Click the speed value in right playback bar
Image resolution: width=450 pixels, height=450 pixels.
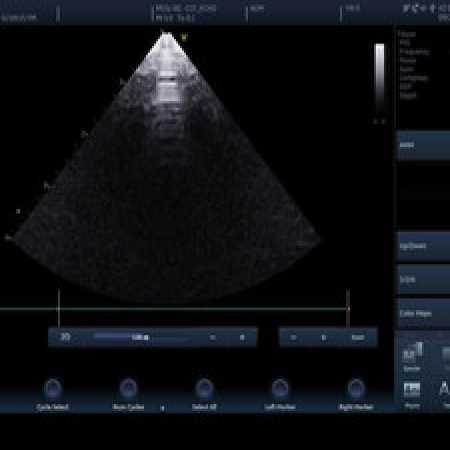[x=358, y=337]
